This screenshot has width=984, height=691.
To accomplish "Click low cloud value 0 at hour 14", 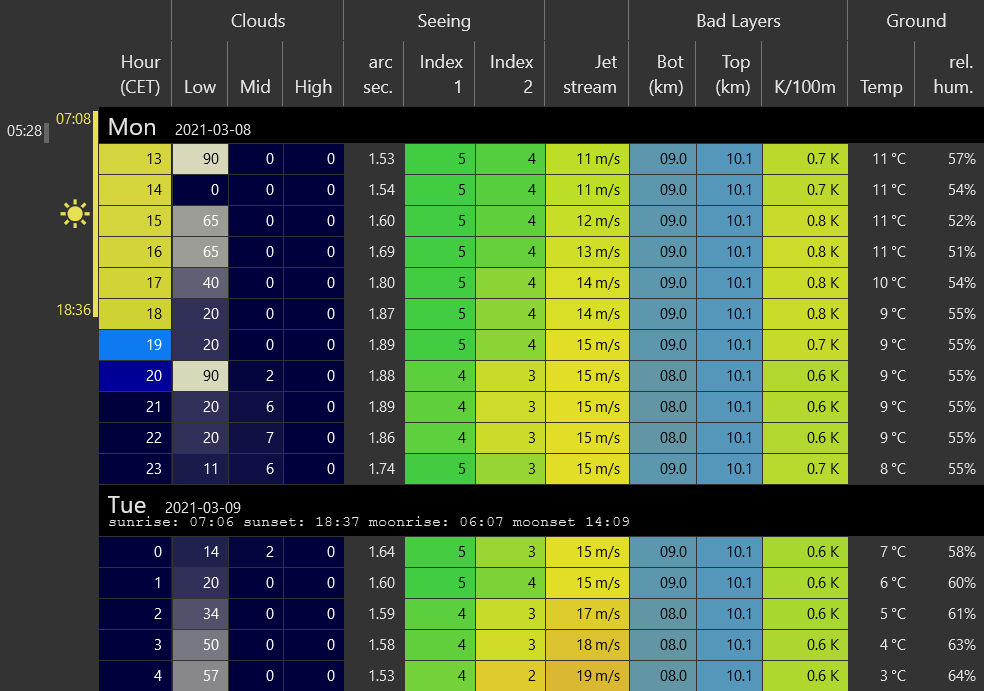I will pos(200,190).
